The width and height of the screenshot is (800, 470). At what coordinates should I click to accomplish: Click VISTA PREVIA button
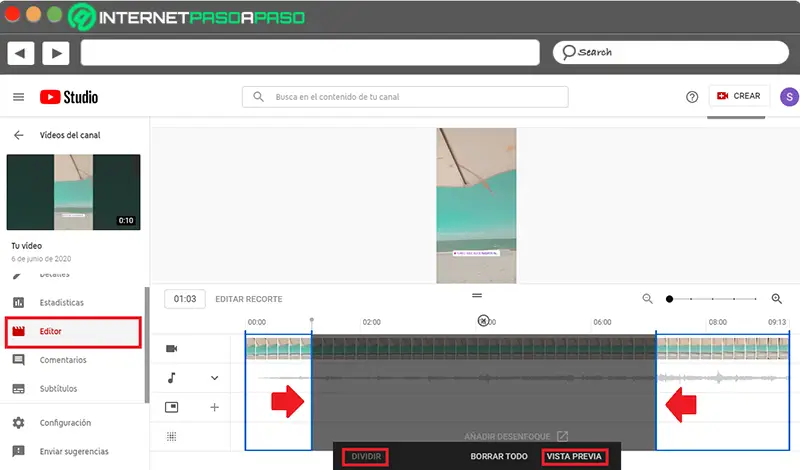pos(574,457)
